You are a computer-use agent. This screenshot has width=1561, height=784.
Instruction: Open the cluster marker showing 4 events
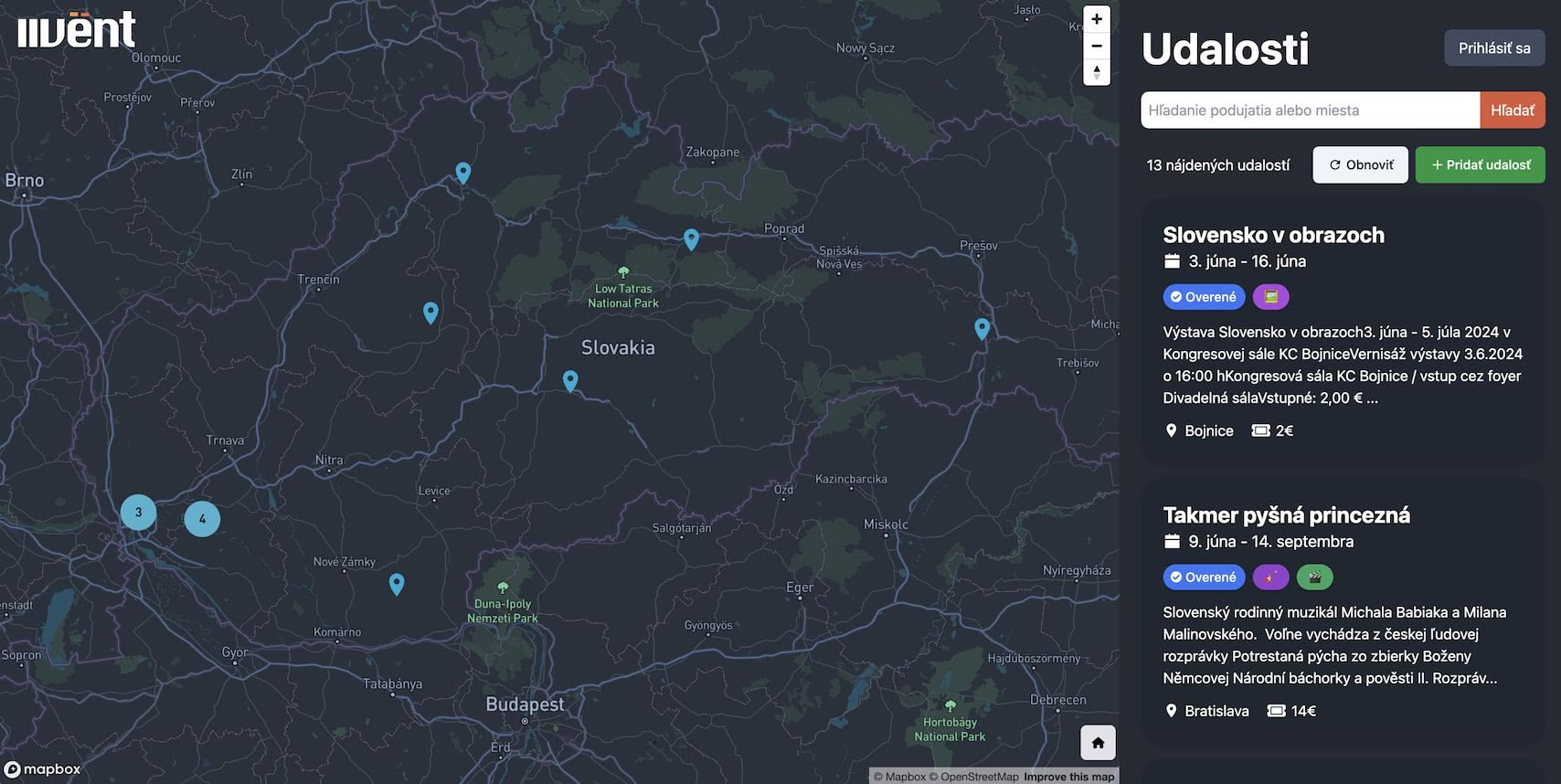point(202,519)
